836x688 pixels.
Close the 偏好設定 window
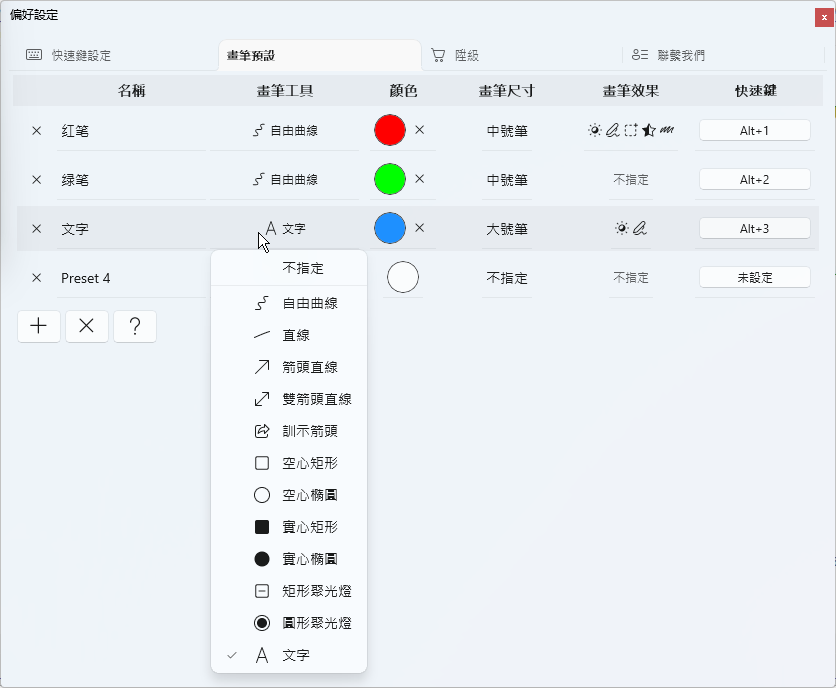[824, 18]
